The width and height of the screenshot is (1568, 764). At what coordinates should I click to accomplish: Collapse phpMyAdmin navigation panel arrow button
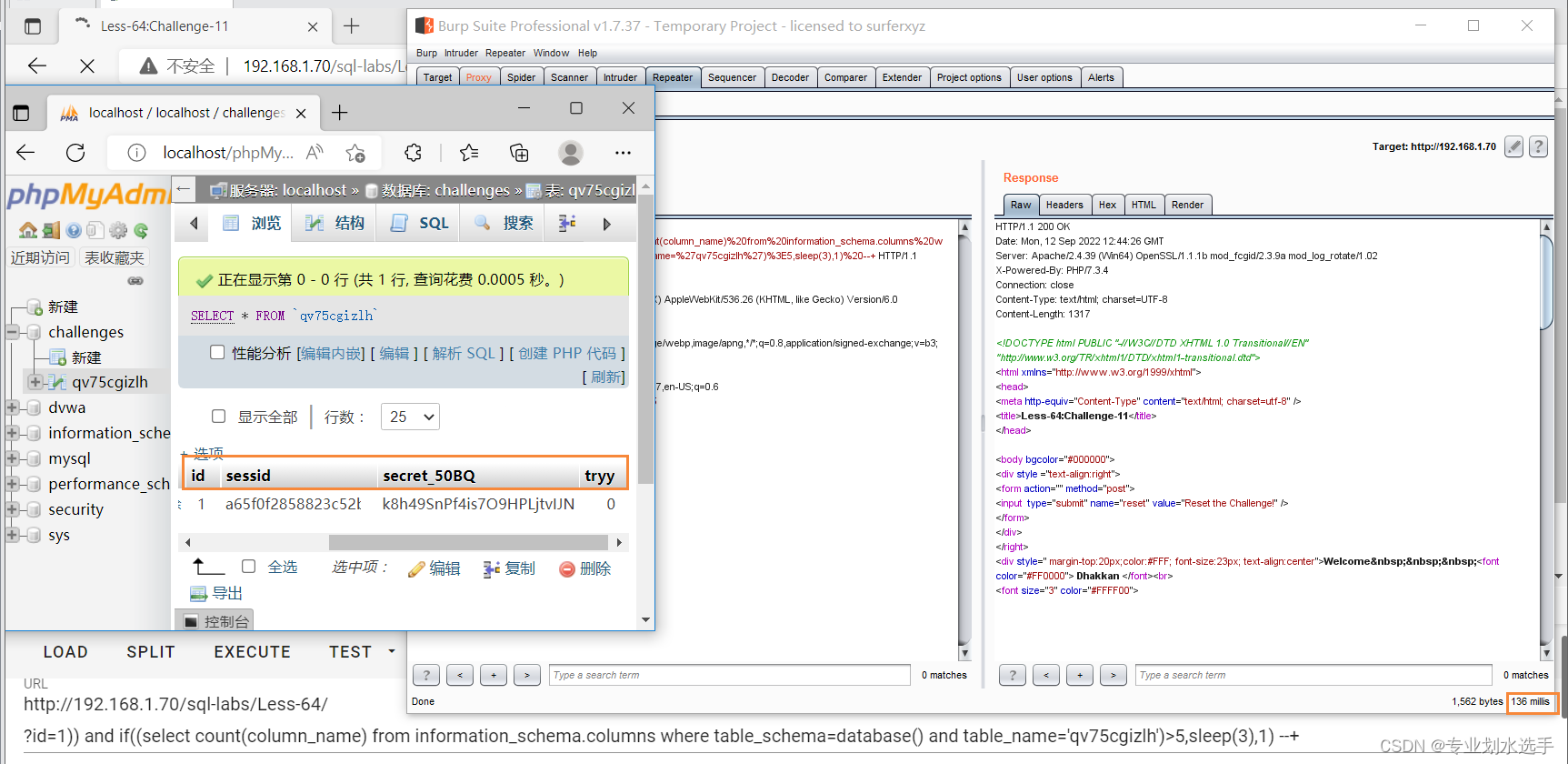(x=184, y=189)
